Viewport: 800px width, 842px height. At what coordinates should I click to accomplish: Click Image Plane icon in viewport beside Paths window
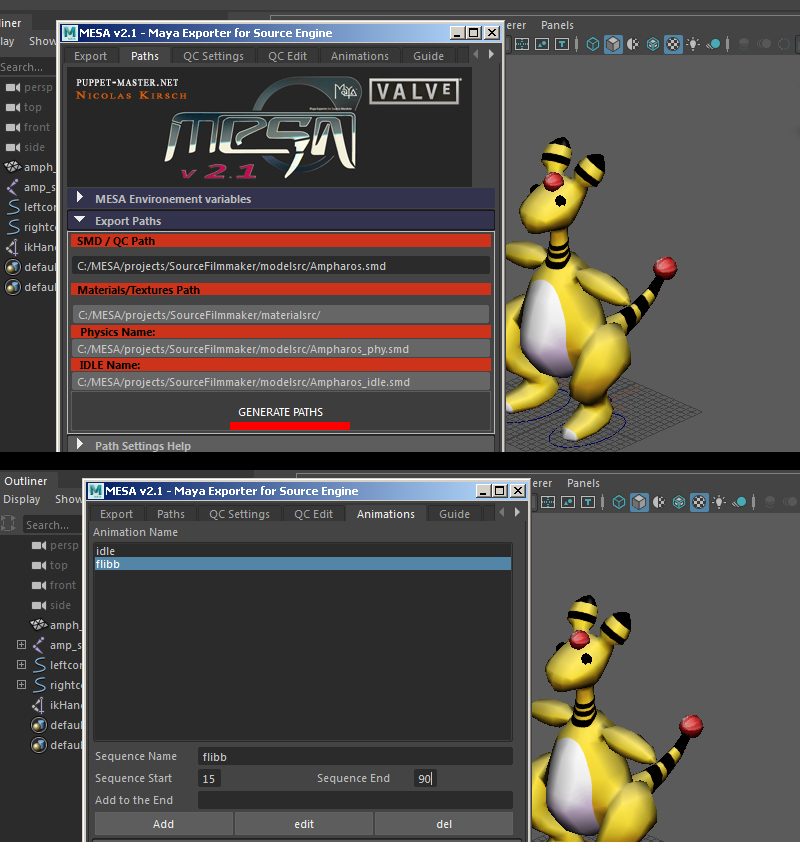(542, 44)
